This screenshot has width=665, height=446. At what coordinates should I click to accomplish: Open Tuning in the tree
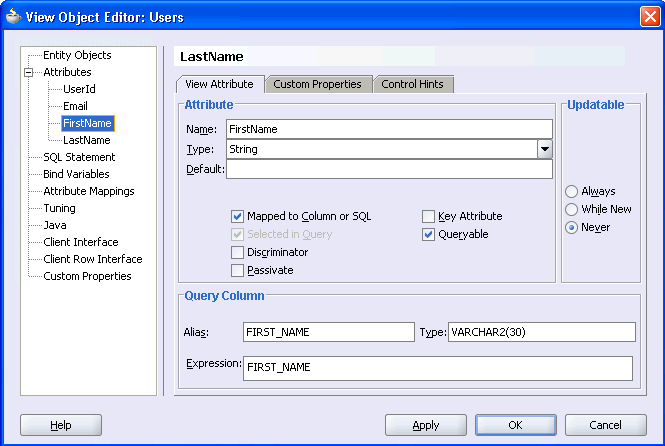point(59,208)
